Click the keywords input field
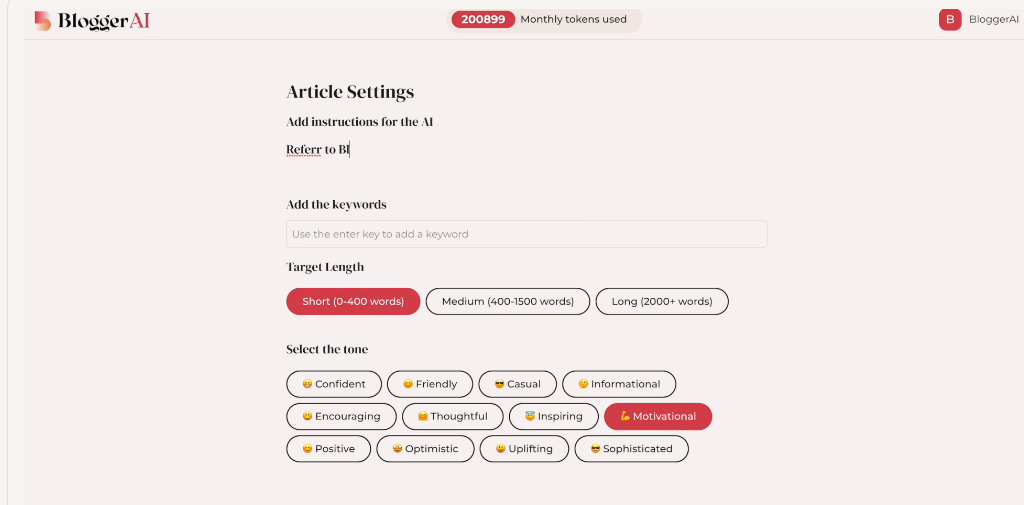The width and height of the screenshot is (1024, 505). (526, 234)
